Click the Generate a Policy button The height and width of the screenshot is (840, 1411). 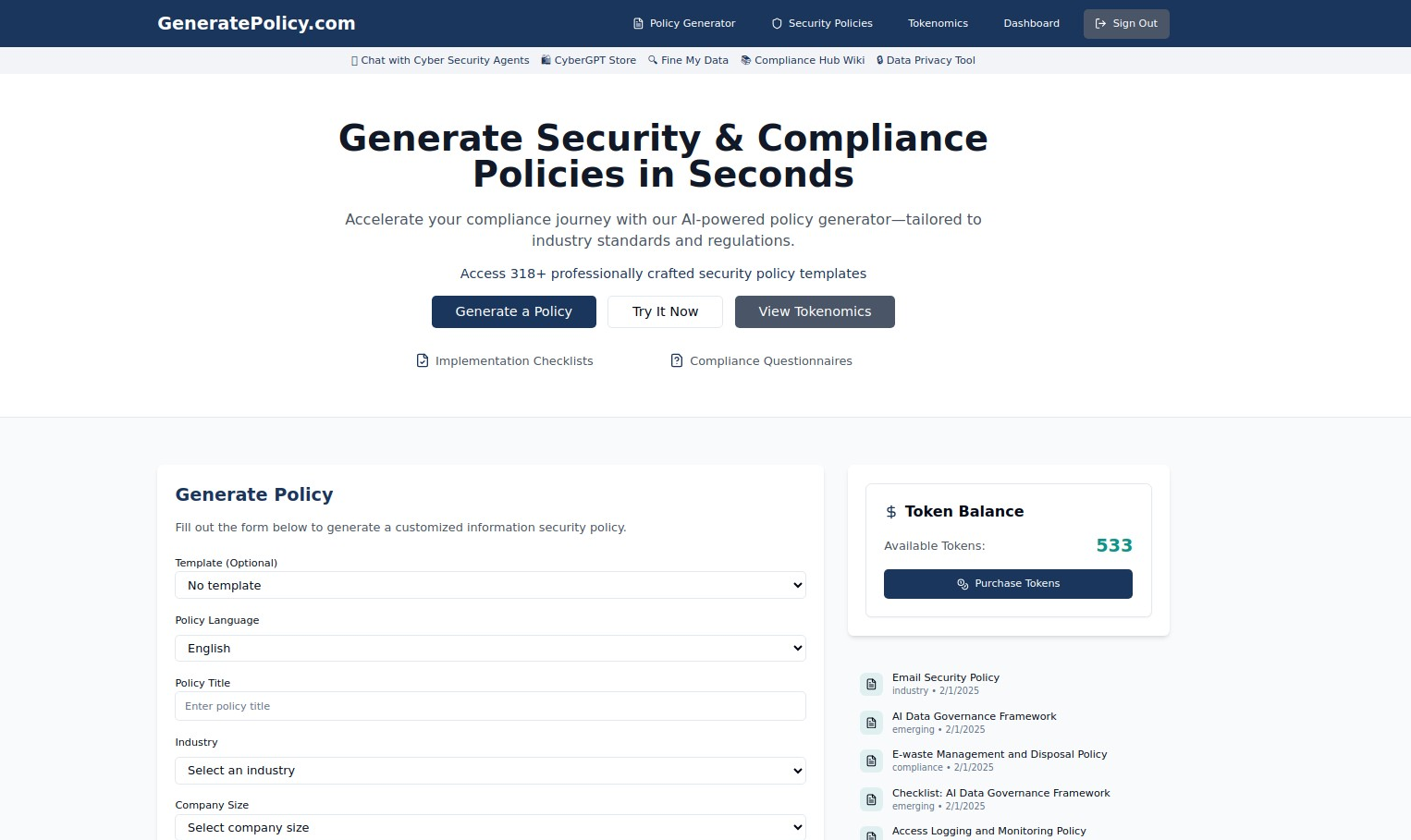pos(513,311)
